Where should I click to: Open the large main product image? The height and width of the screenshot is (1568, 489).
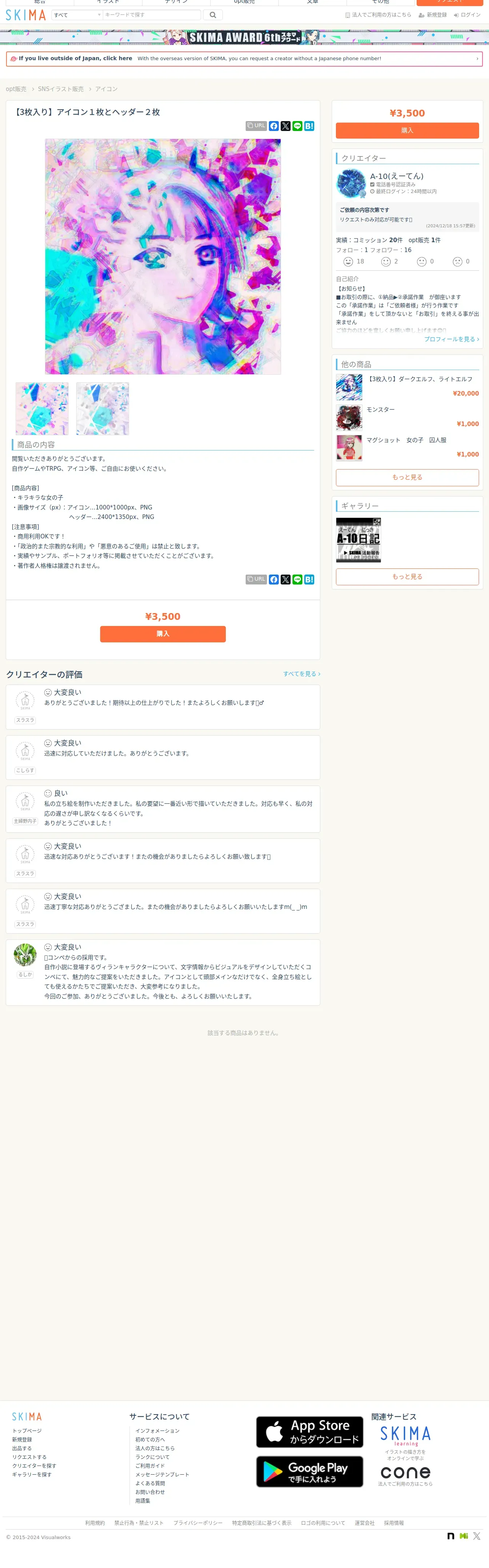(163, 256)
